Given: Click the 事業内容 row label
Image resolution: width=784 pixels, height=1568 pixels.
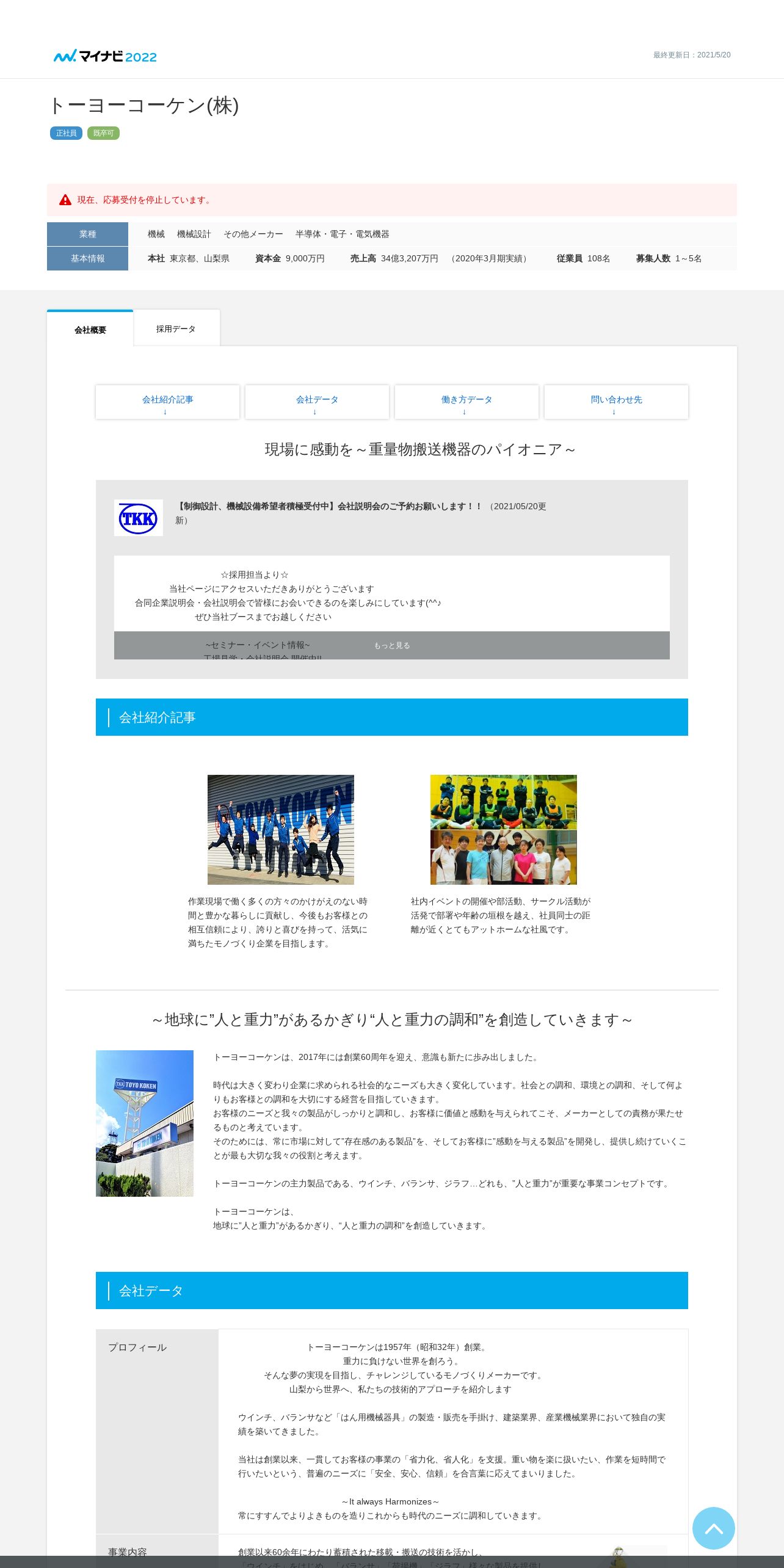Looking at the screenshot, I should pyautogui.click(x=128, y=1552).
